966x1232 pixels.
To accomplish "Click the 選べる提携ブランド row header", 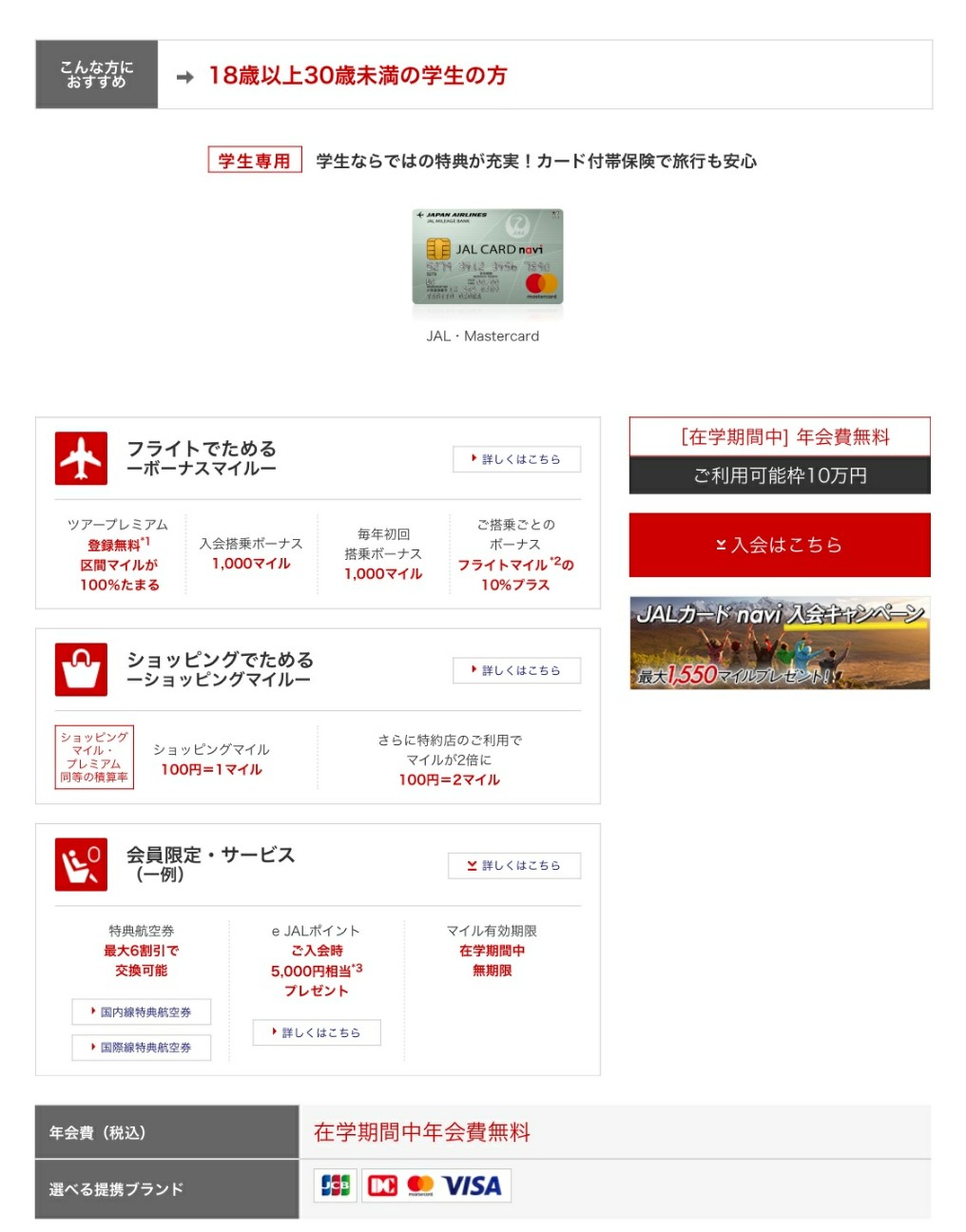I will click(167, 1189).
